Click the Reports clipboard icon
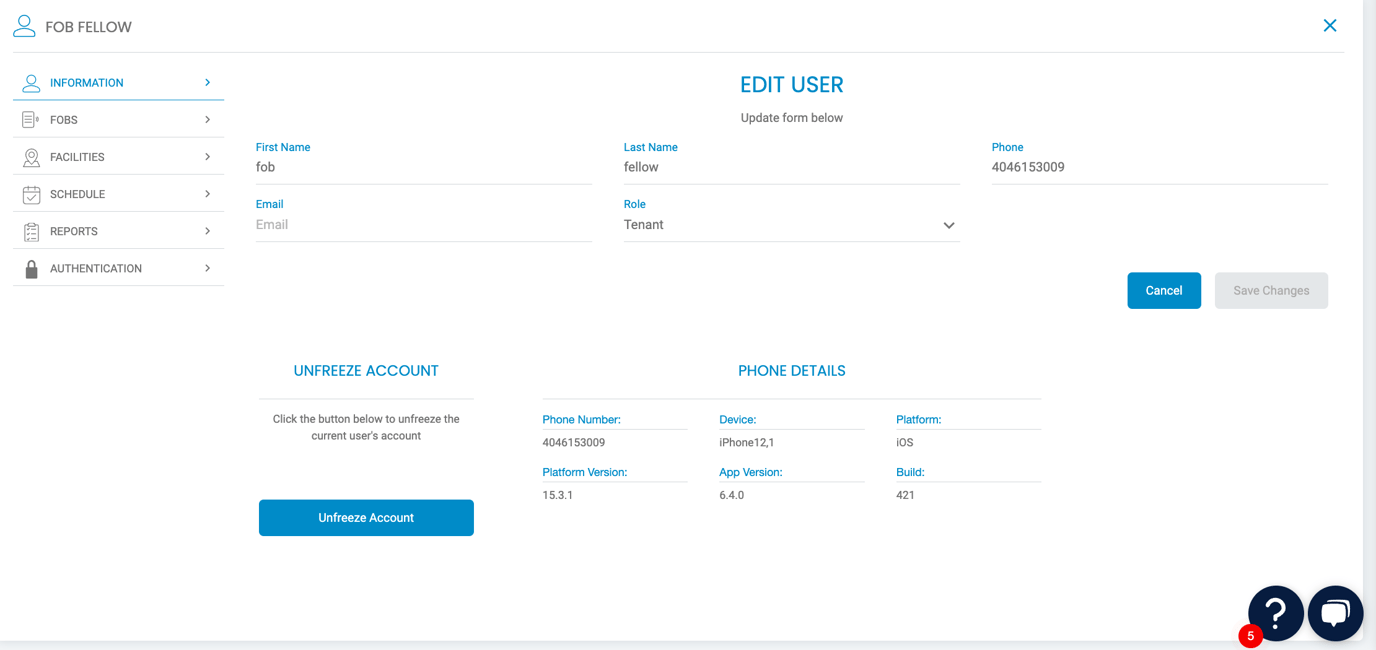This screenshot has height=650, width=1376. [x=31, y=231]
